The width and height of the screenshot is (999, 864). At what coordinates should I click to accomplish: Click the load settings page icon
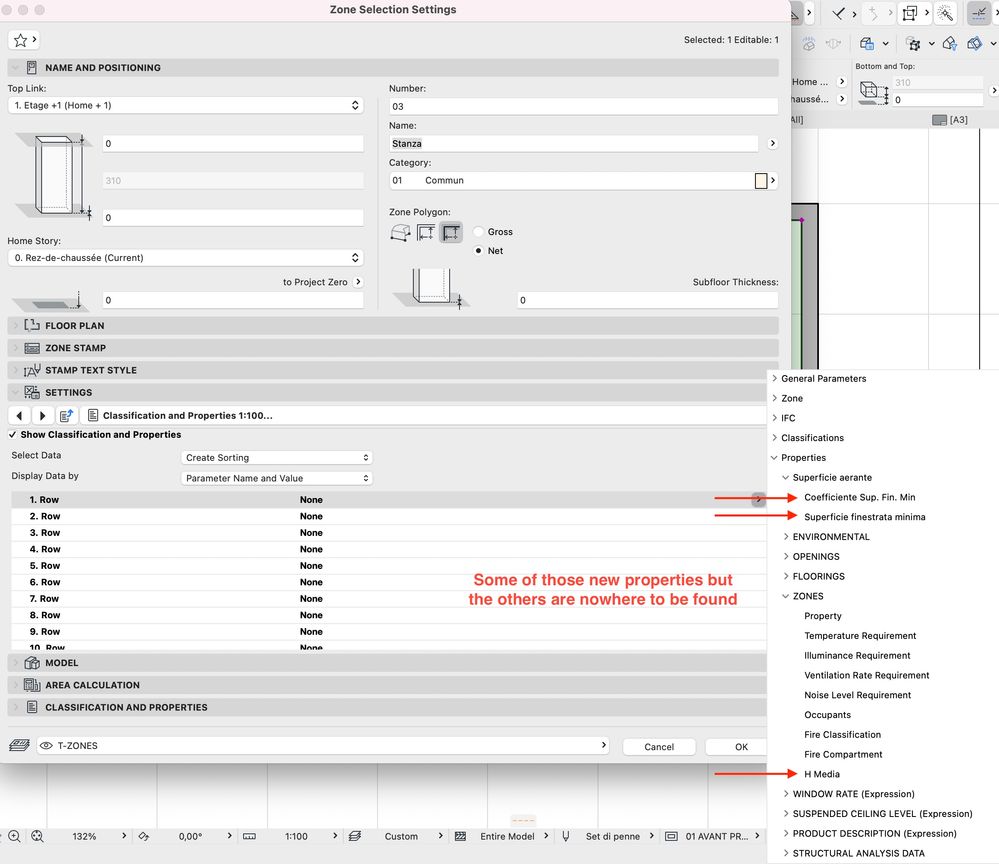click(x=67, y=415)
